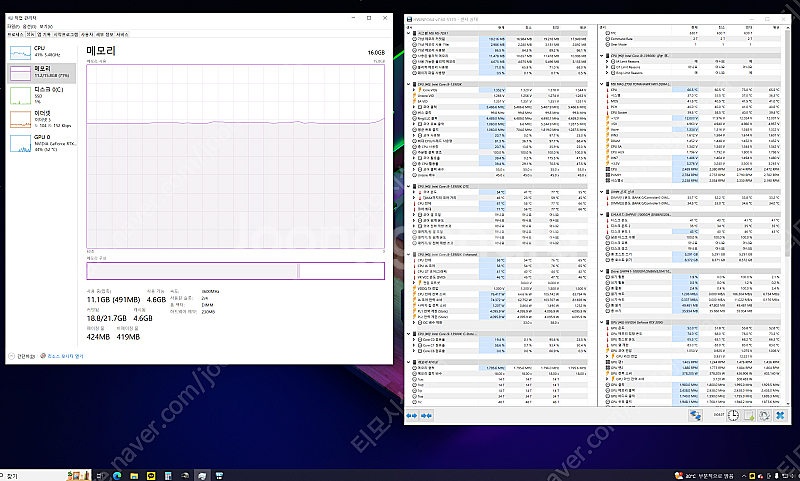Collapse the CPU Enhanced group in HWiNFO
This screenshot has width=800, height=481.
[409, 254]
